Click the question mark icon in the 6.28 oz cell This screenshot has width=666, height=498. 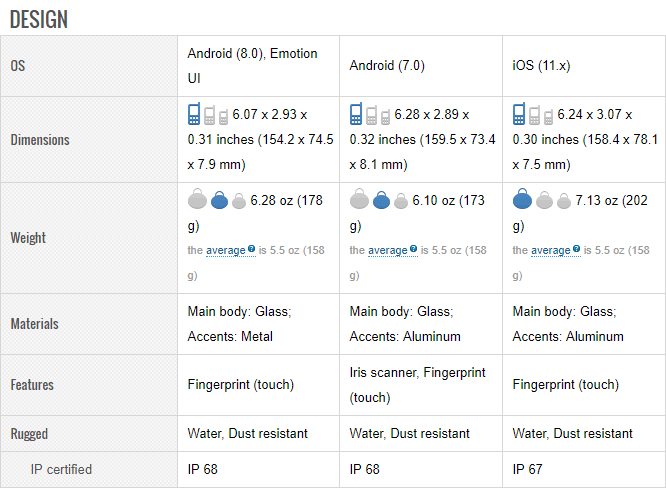[251, 249]
